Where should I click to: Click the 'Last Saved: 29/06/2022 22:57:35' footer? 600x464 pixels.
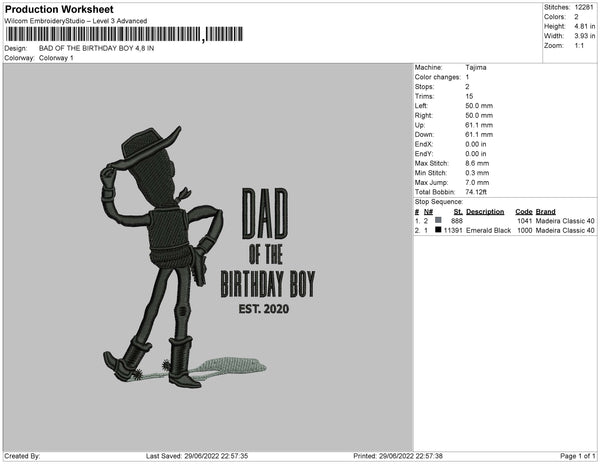pyautogui.click(x=197, y=456)
